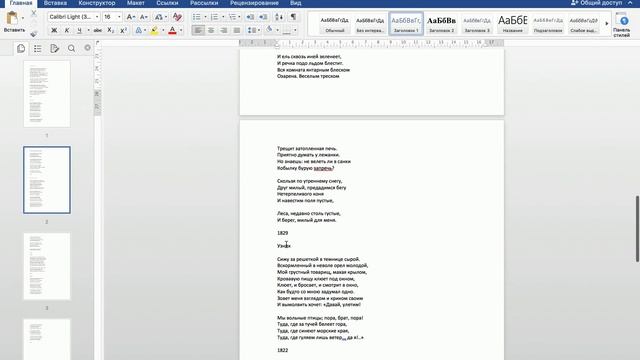The width and height of the screenshot is (640, 360).
Task: Select the page 3 thumbnail
Action: tap(47, 266)
